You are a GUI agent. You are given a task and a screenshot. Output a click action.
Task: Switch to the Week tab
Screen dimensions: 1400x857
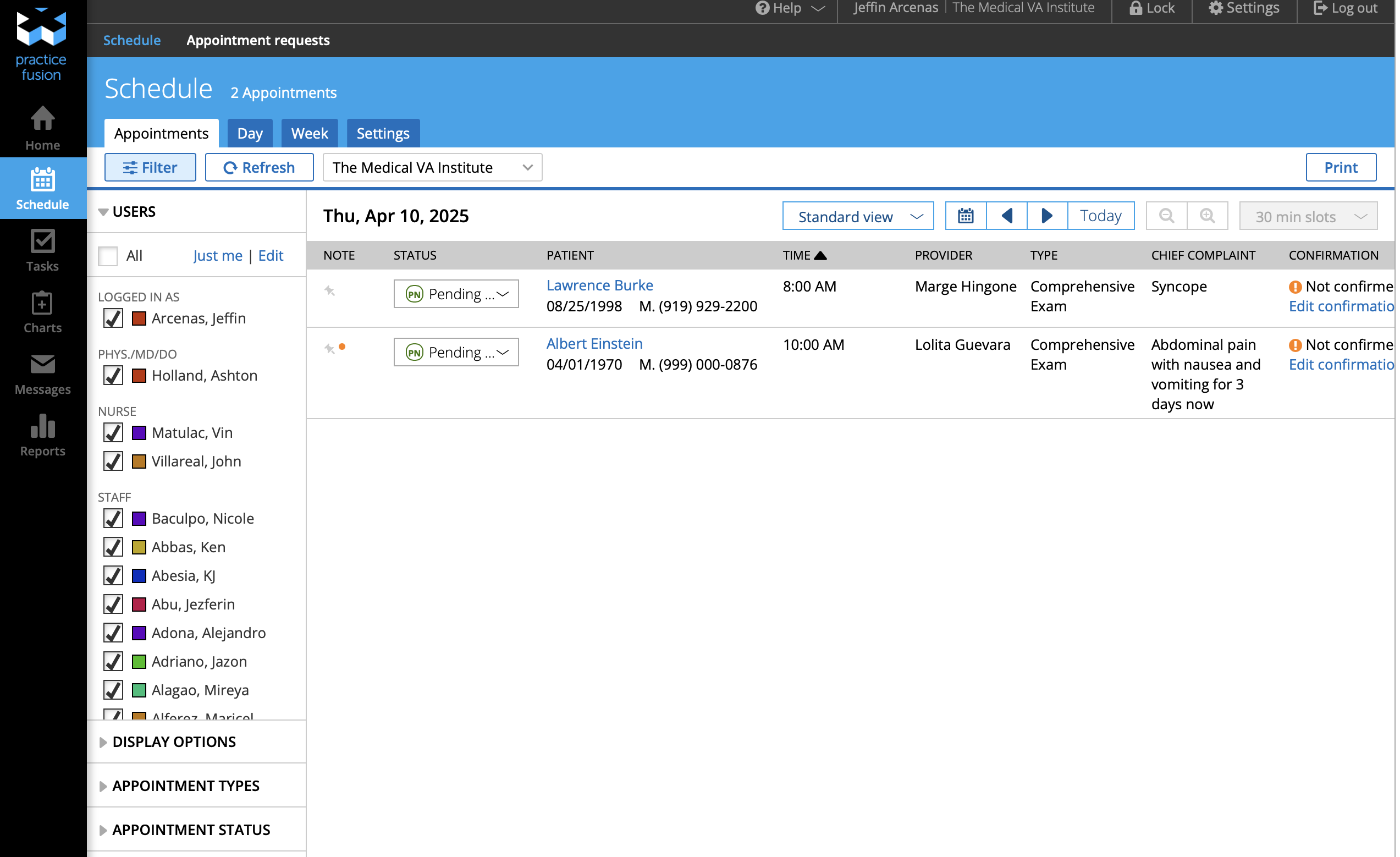click(309, 134)
